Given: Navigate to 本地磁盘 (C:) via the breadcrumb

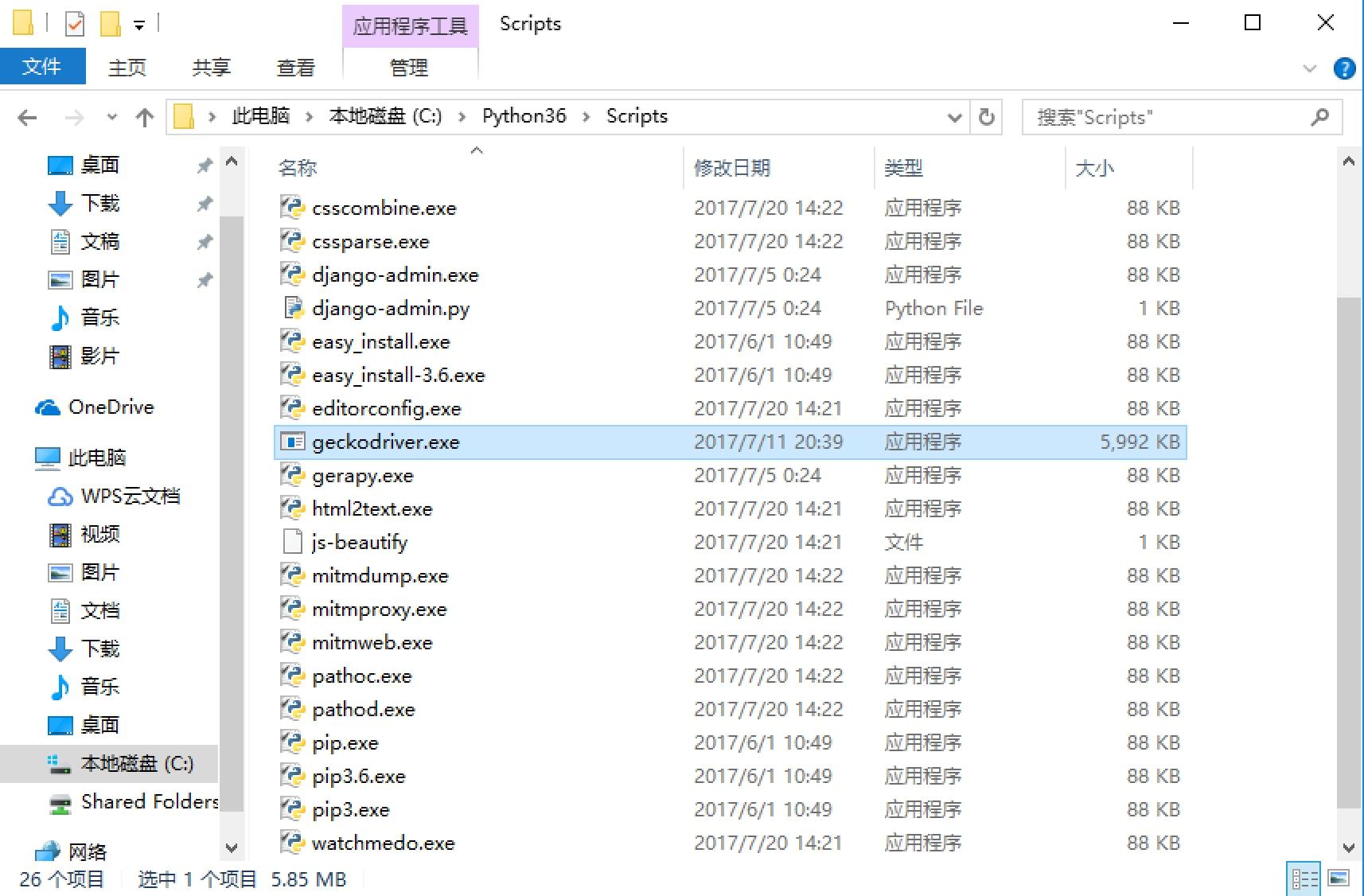Looking at the screenshot, I should [x=384, y=116].
